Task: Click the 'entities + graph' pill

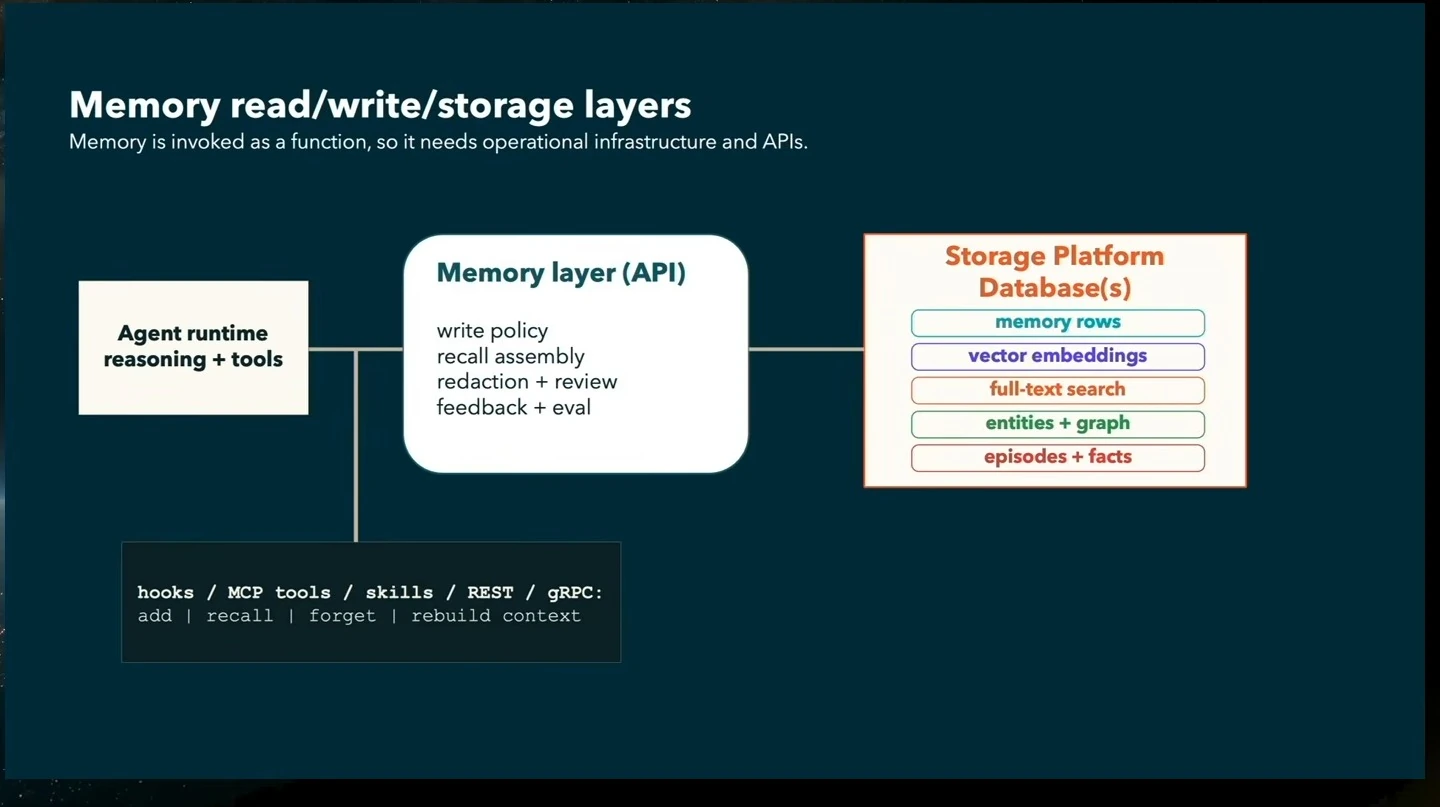Action: coord(1058,424)
